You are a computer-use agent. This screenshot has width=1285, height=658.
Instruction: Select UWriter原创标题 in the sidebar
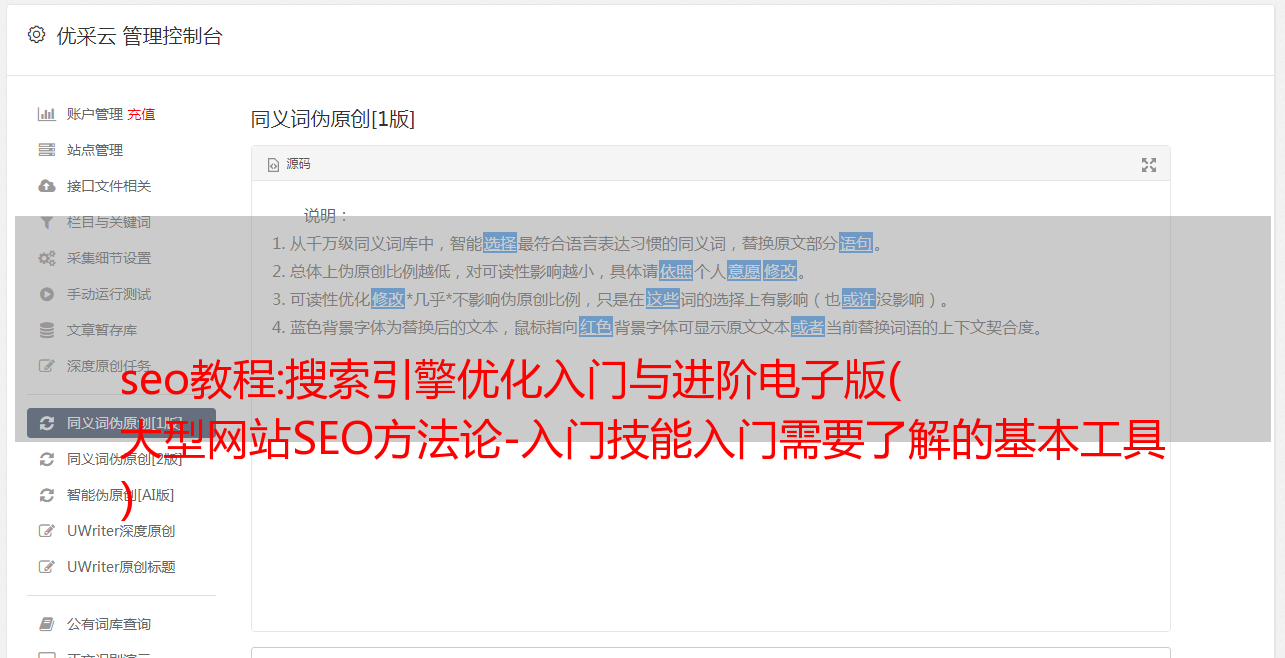click(x=121, y=567)
